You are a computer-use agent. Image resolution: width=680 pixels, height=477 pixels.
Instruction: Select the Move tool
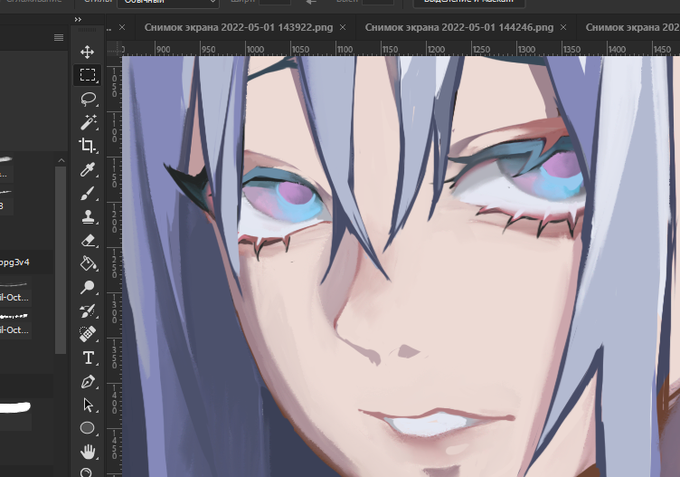tap(87, 52)
